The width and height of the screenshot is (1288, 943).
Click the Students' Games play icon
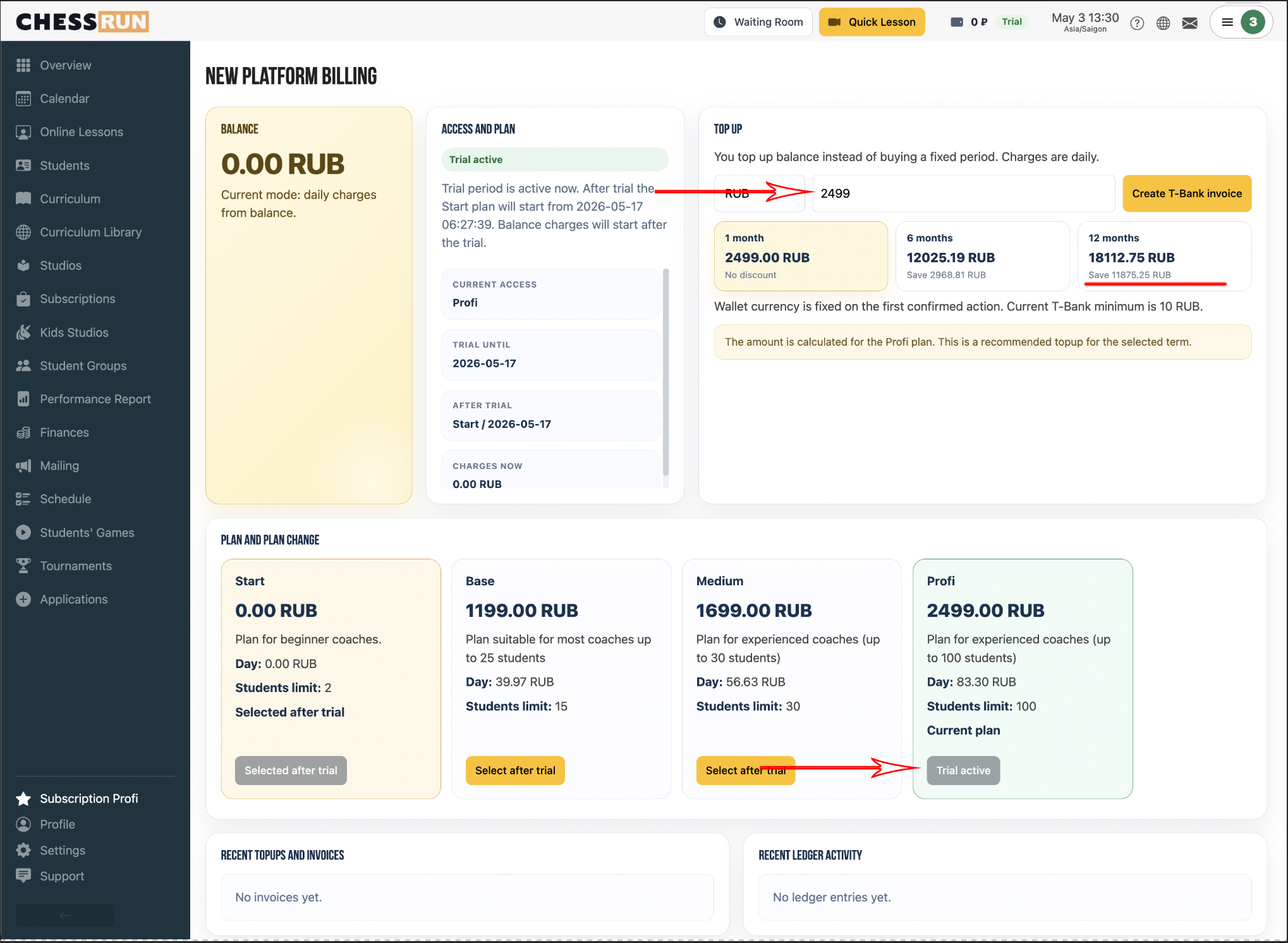point(23,533)
